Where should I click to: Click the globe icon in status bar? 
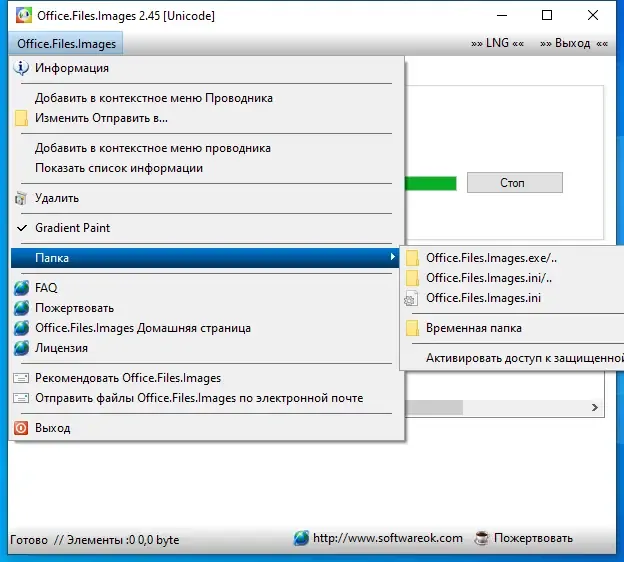pos(301,538)
